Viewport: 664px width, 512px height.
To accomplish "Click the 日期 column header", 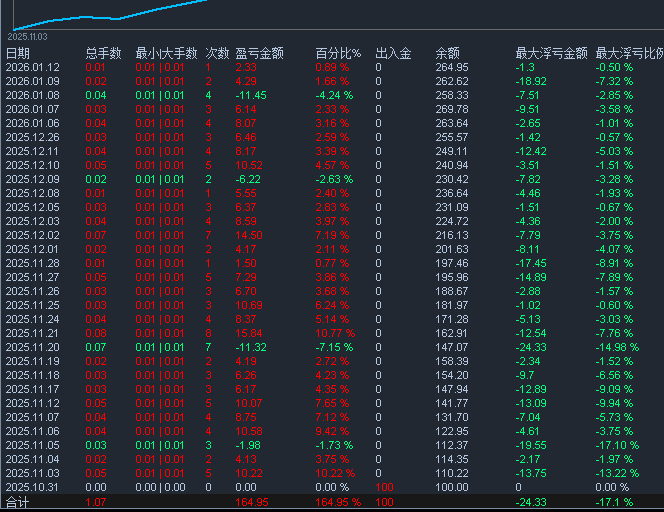I will point(18,53).
